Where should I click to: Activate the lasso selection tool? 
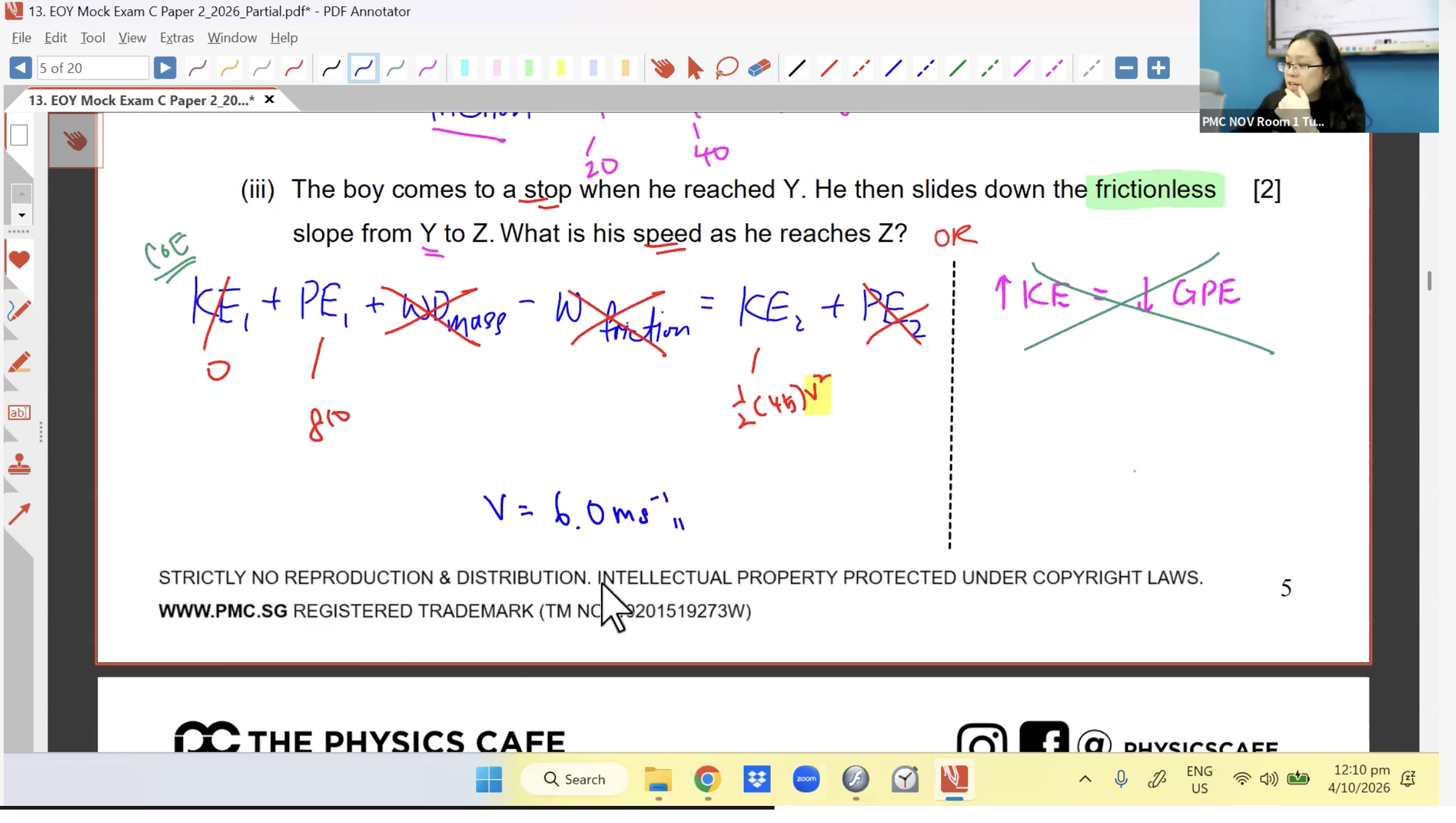coord(727,68)
